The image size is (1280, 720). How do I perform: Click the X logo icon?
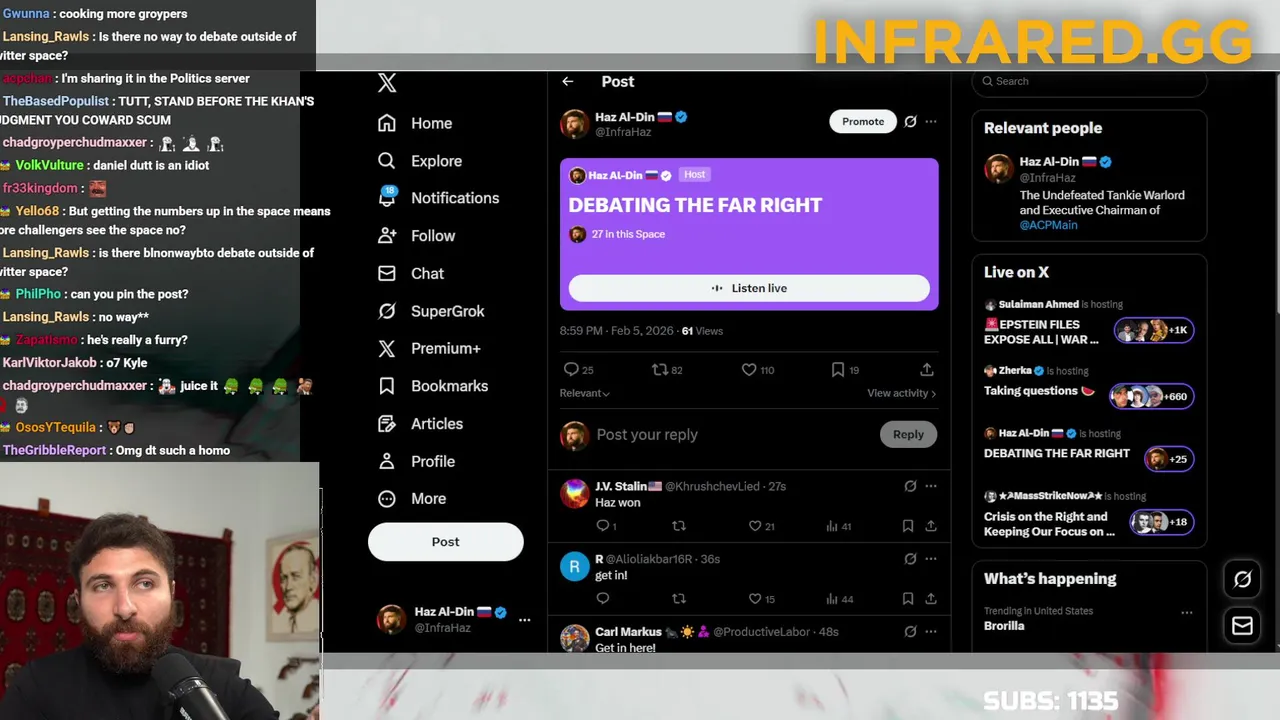click(x=387, y=84)
